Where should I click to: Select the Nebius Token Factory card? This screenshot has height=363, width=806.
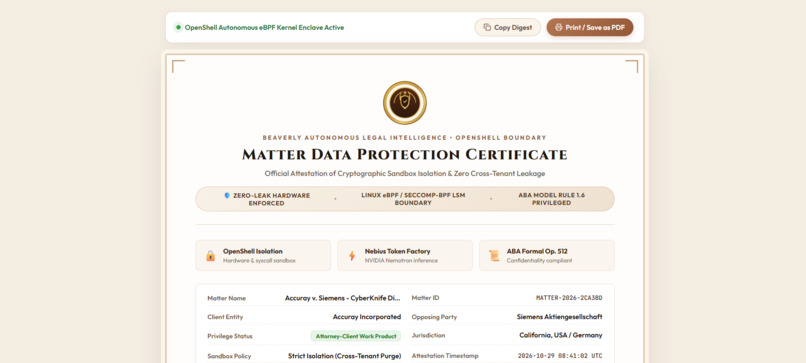[405, 256]
